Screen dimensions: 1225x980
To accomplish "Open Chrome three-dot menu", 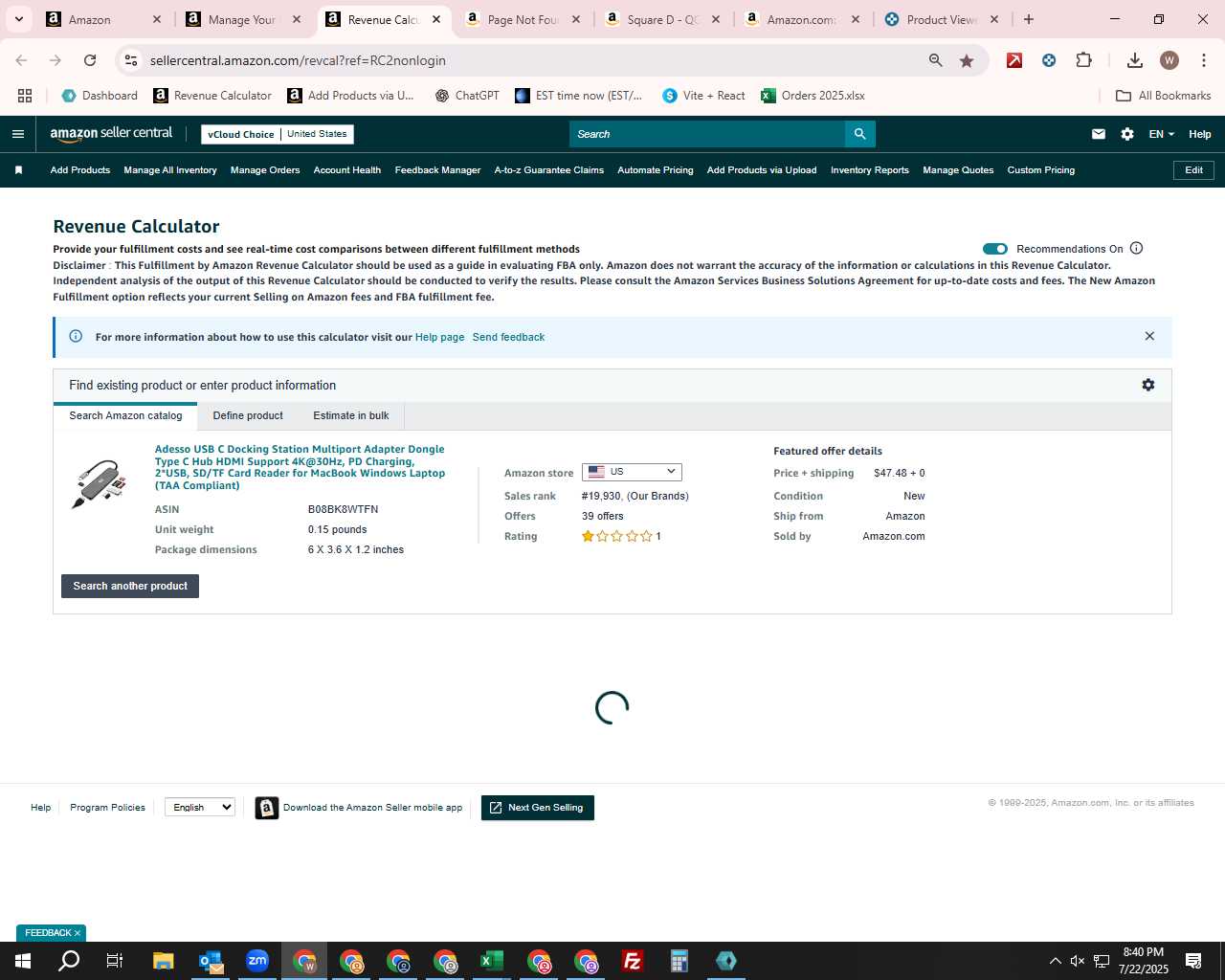I will [x=1202, y=60].
